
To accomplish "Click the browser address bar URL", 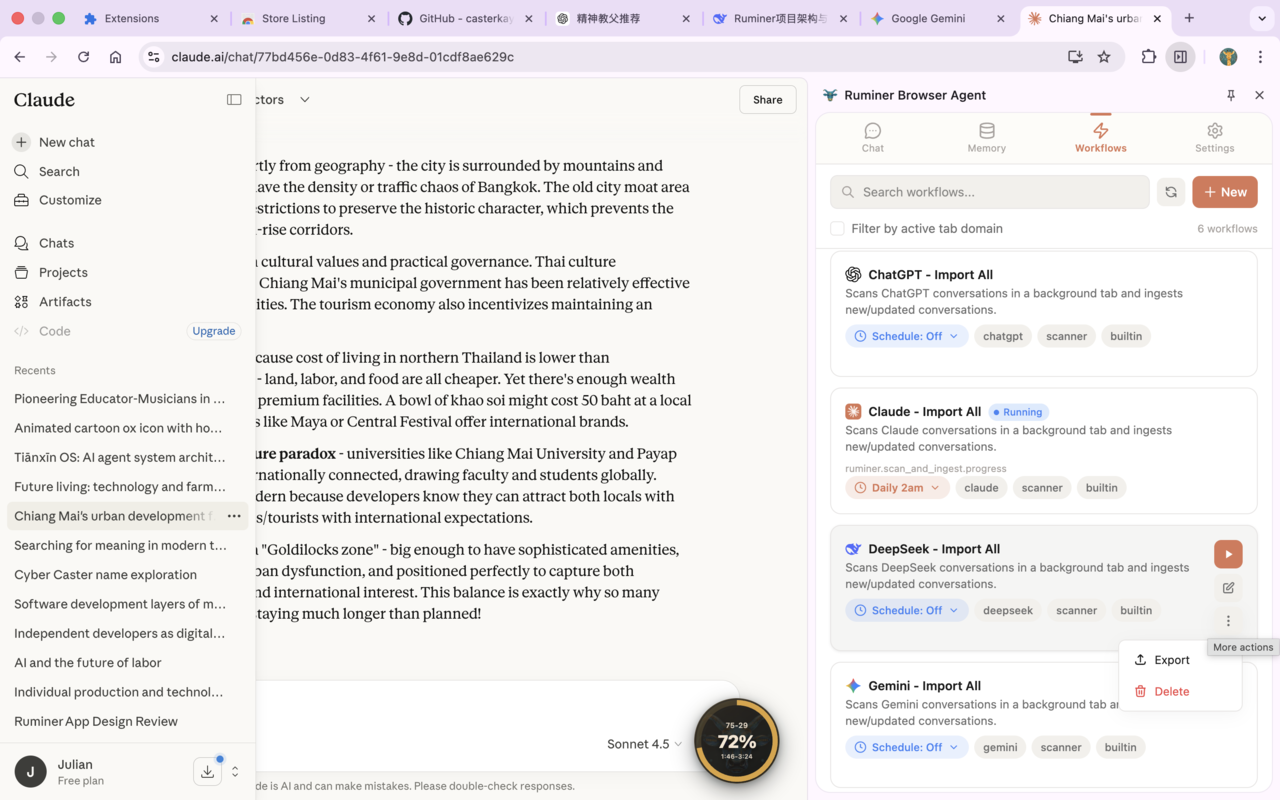I will 343,57.
